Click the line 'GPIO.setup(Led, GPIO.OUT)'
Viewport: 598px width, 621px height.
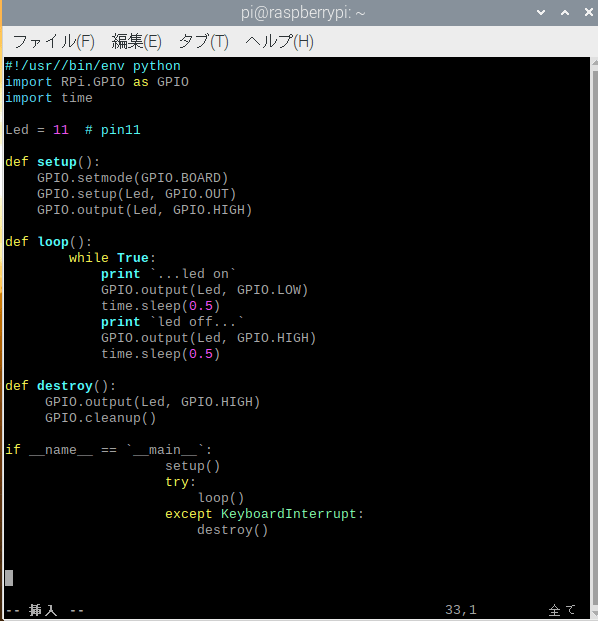click(x=137, y=194)
